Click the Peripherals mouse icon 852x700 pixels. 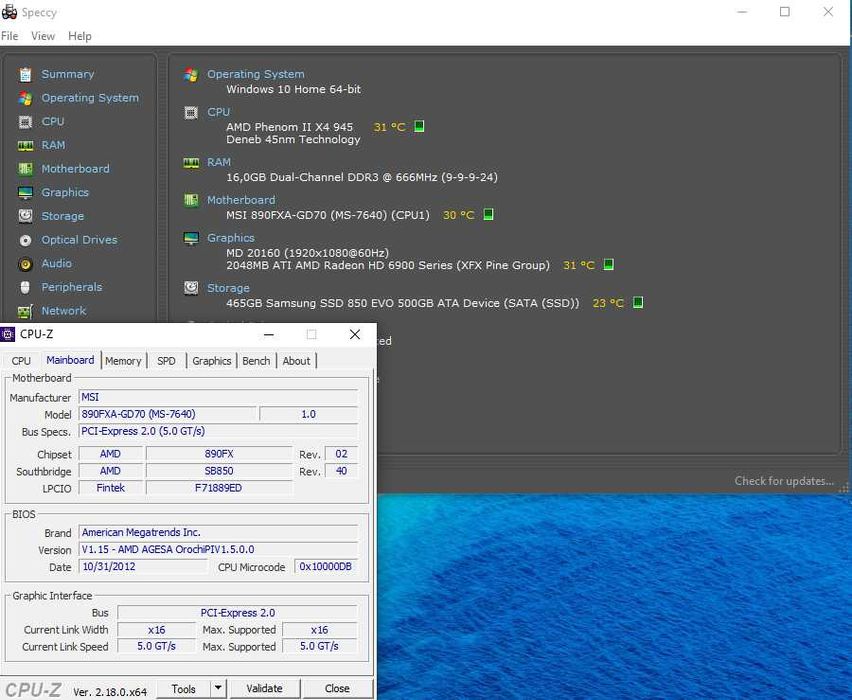click(25, 288)
